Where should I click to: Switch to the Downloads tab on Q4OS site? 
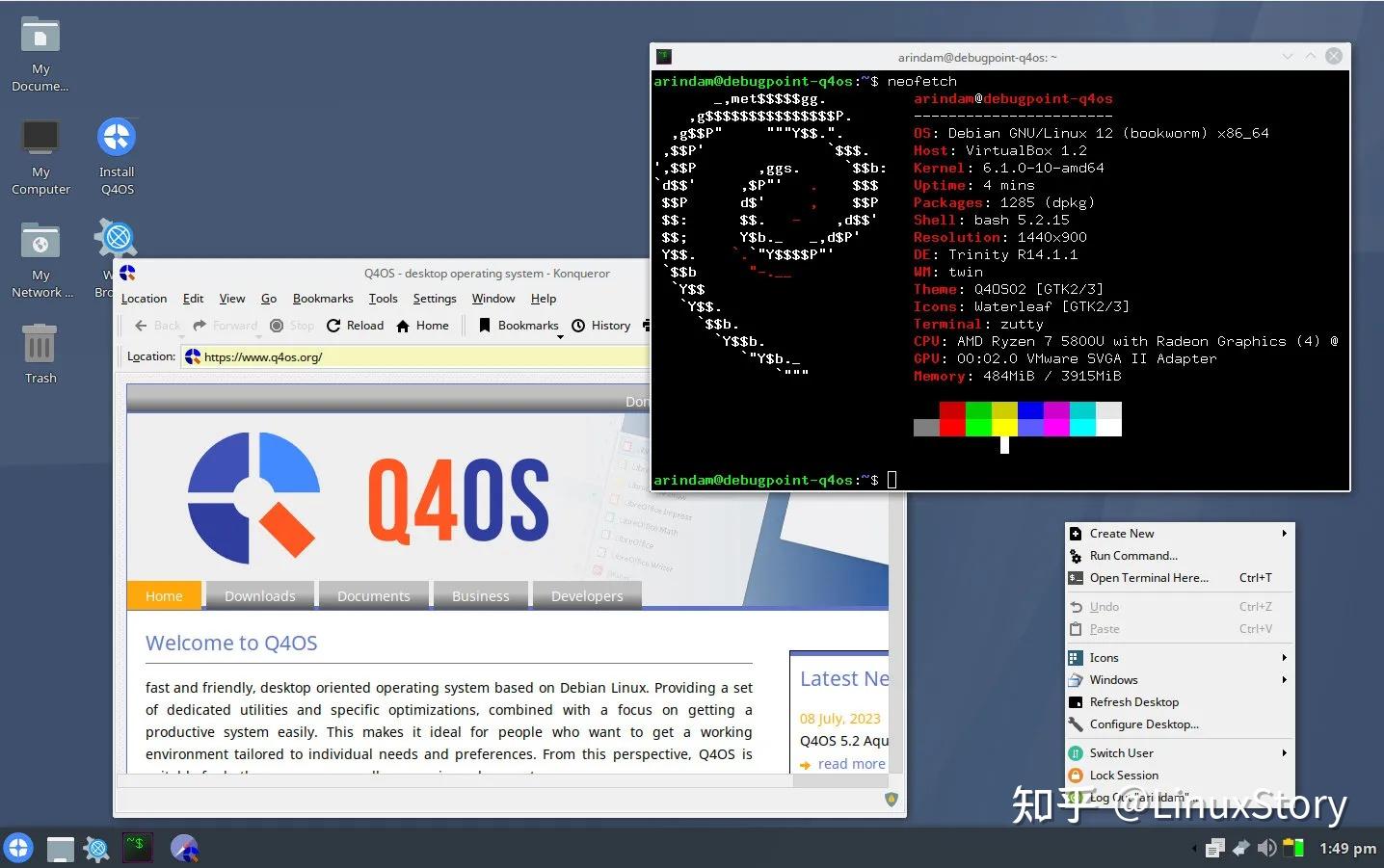point(258,595)
